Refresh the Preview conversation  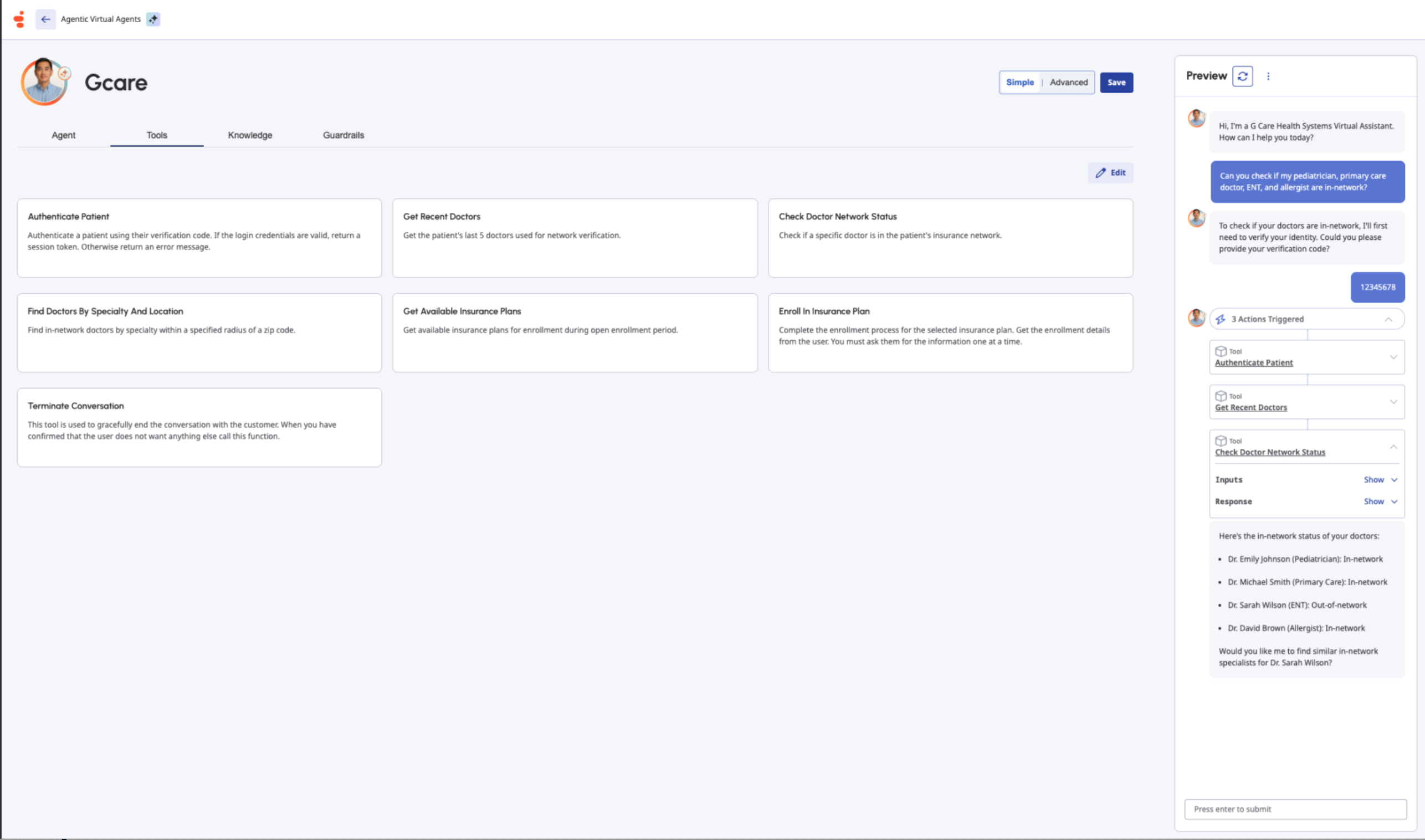[1242, 76]
